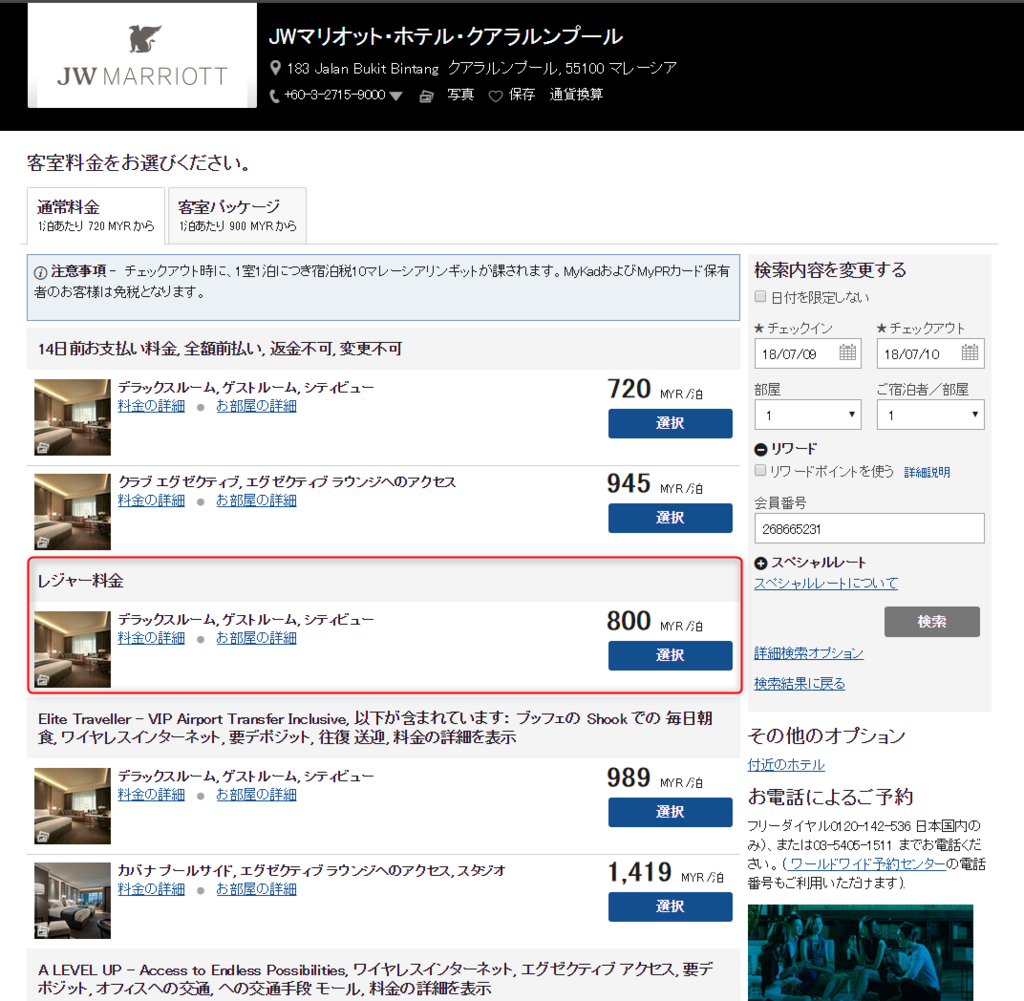The width and height of the screenshot is (1024, 1001).
Task: Click the heart save icon
Action: point(496,96)
